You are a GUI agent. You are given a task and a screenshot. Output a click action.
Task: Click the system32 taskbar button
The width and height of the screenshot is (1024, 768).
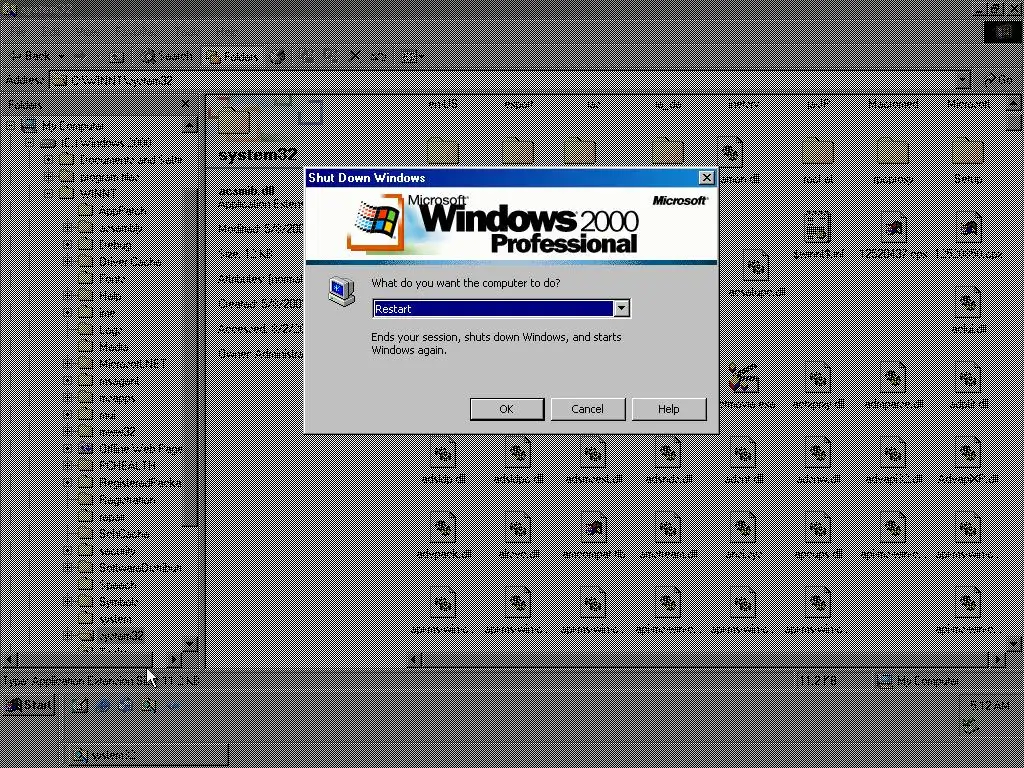click(x=147, y=755)
